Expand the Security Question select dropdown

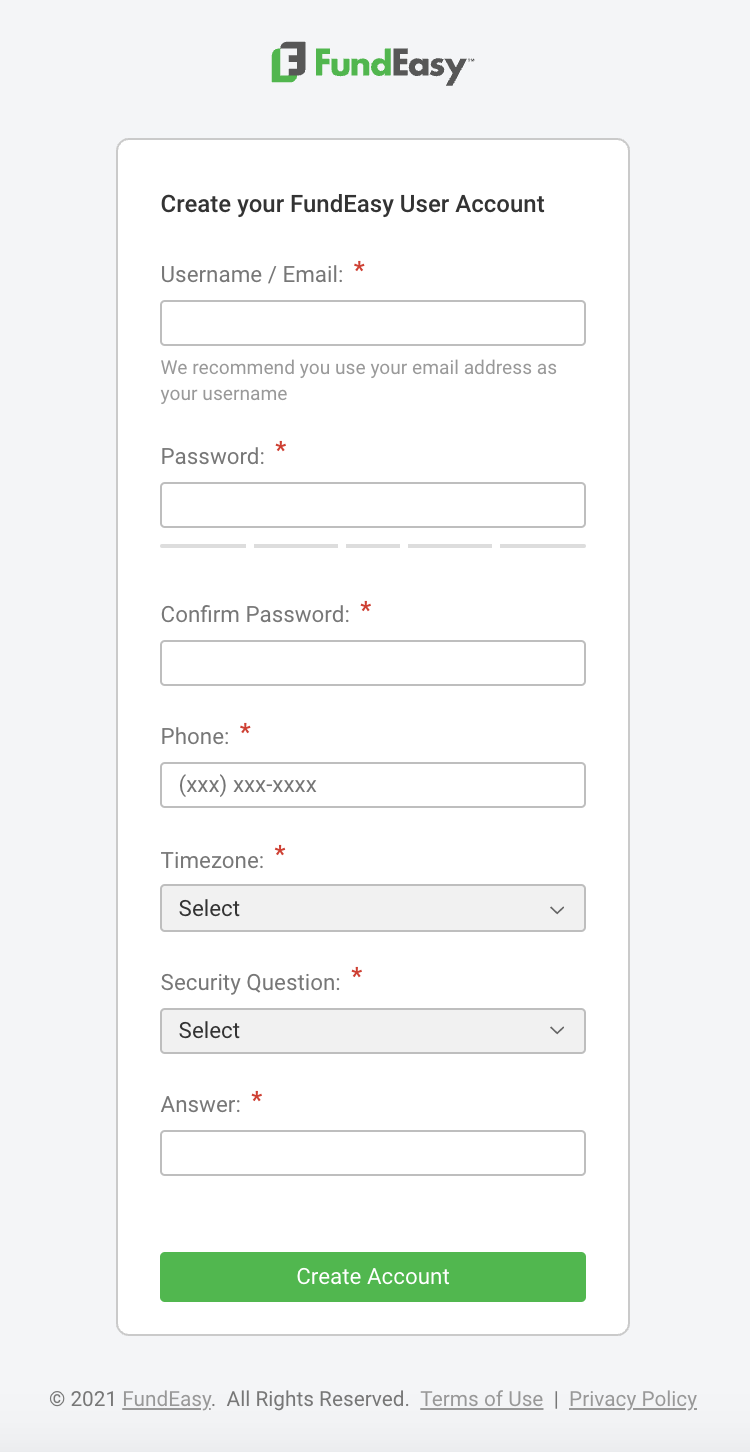pos(372,1031)
